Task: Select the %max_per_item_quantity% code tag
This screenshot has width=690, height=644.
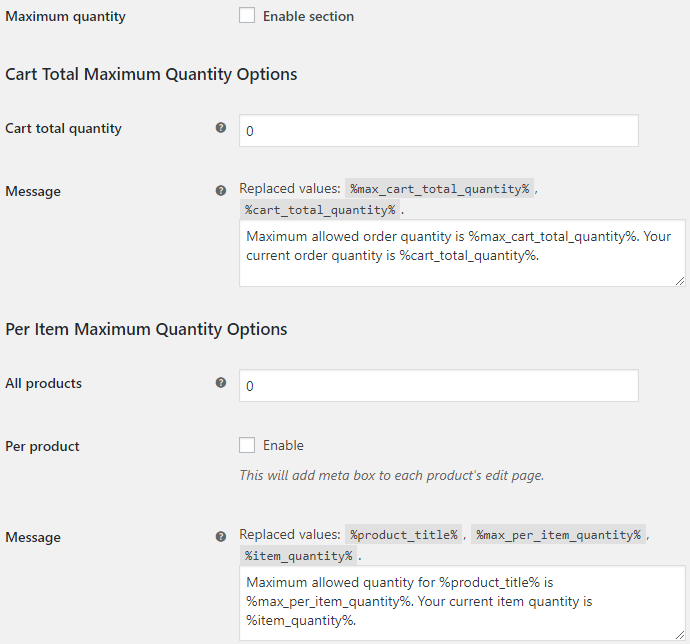Action: pyautogui.click(x=558, y=535)
